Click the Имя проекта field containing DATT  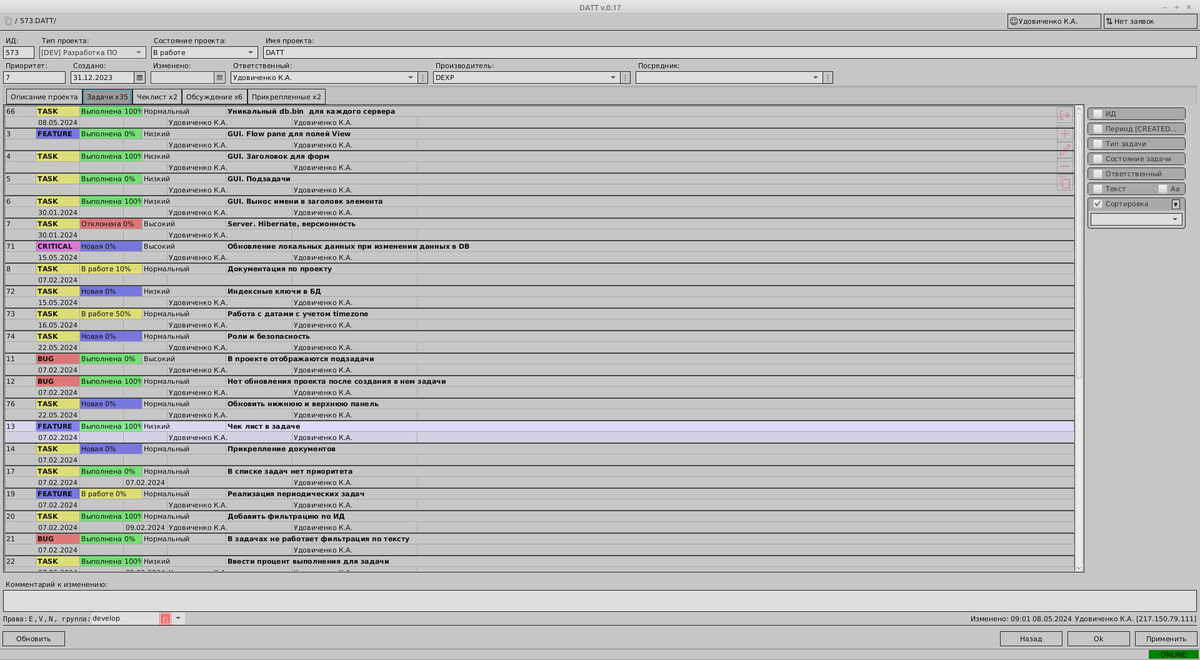coord(730,52)
